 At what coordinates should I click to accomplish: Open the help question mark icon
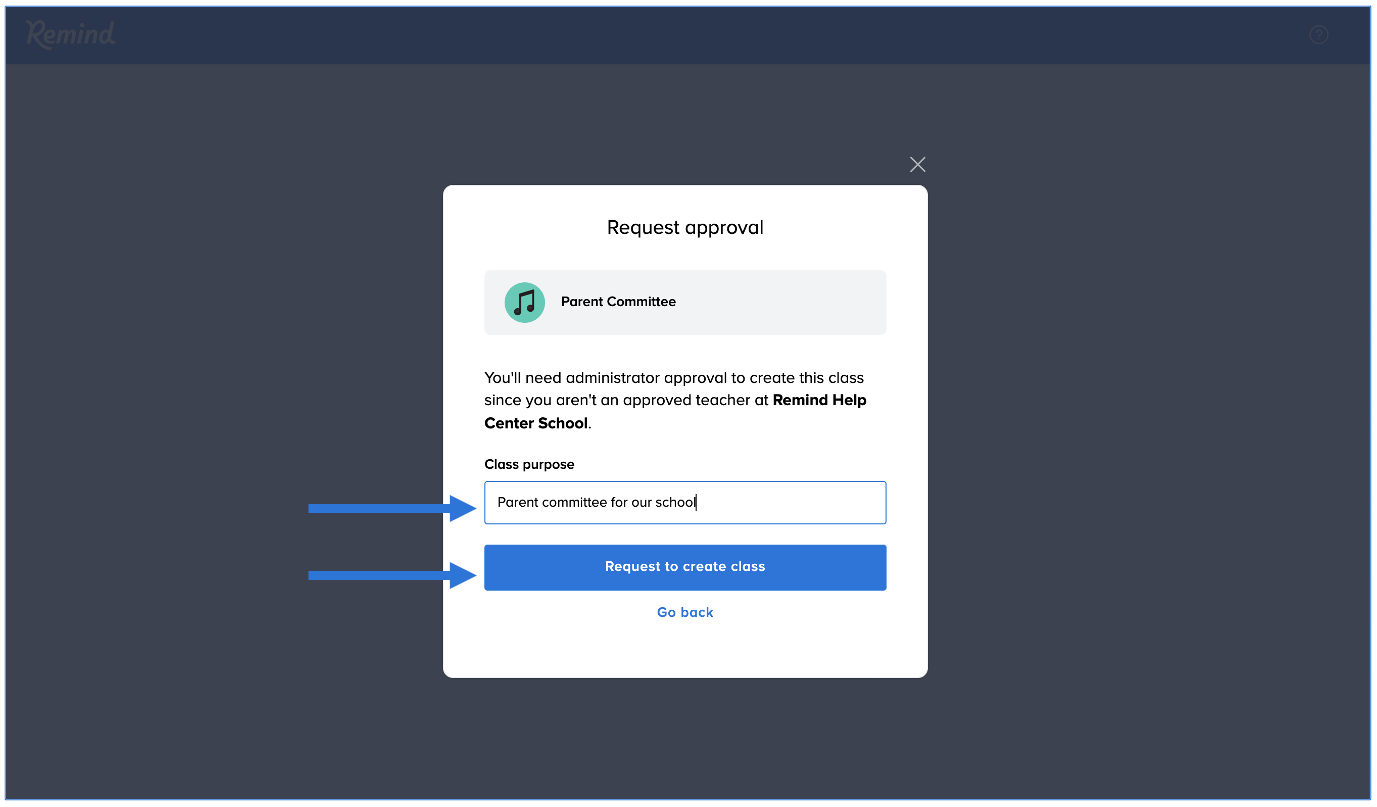coord(1319,35)
